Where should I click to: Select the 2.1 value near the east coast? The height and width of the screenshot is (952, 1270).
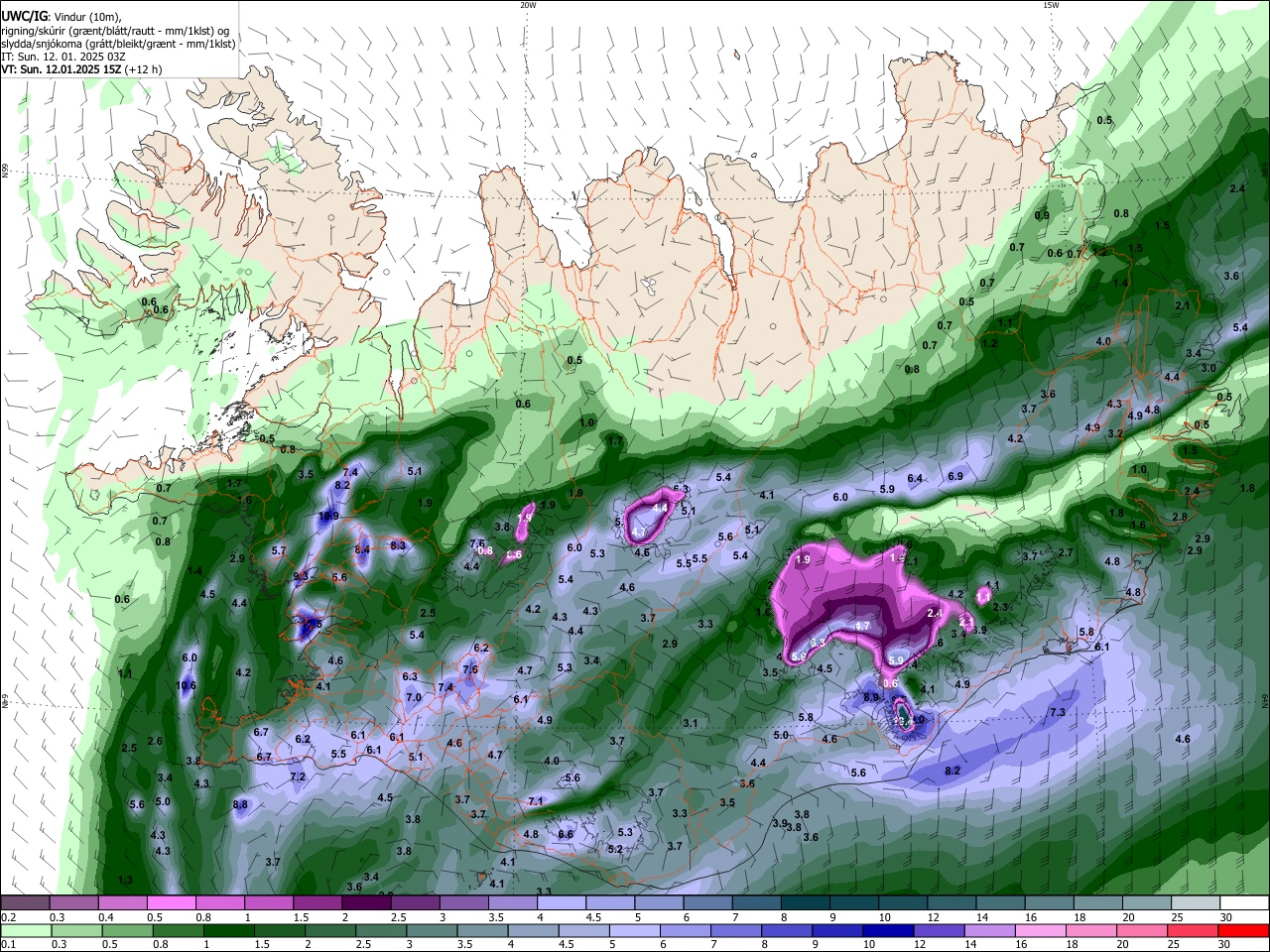[x=1182, y=306]
